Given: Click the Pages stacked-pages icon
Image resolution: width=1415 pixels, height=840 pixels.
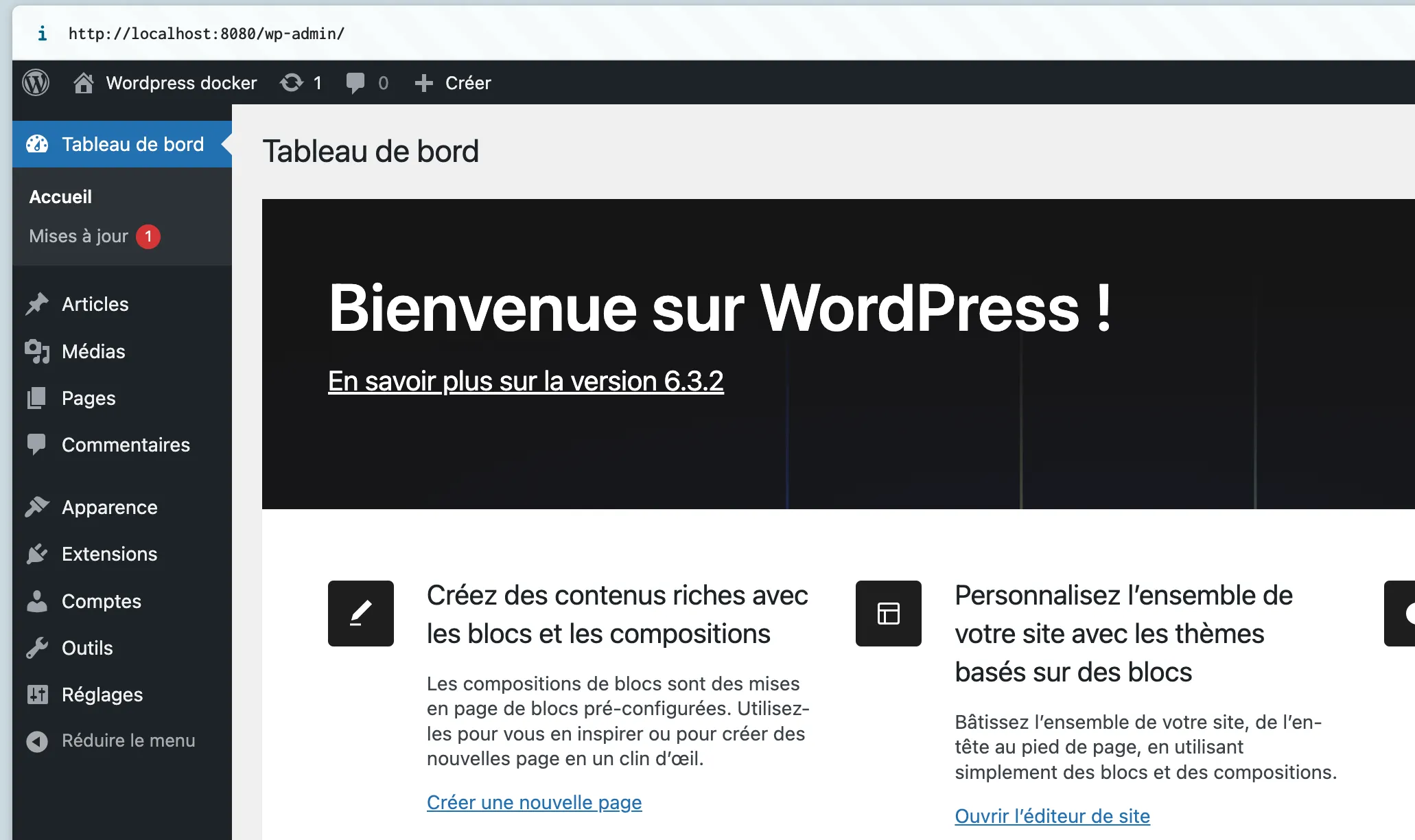Looking at the screenshot, I should pos(36,398).
